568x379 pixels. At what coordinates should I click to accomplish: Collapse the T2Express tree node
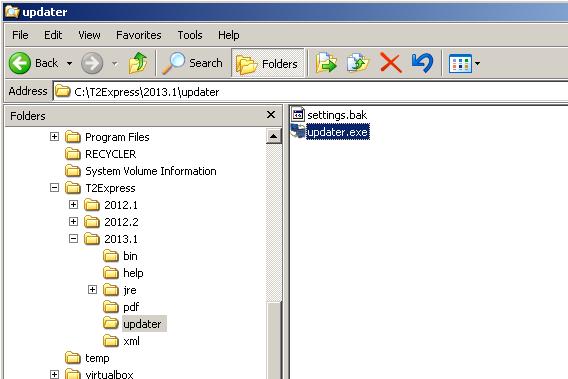click(x=54, y=188)
